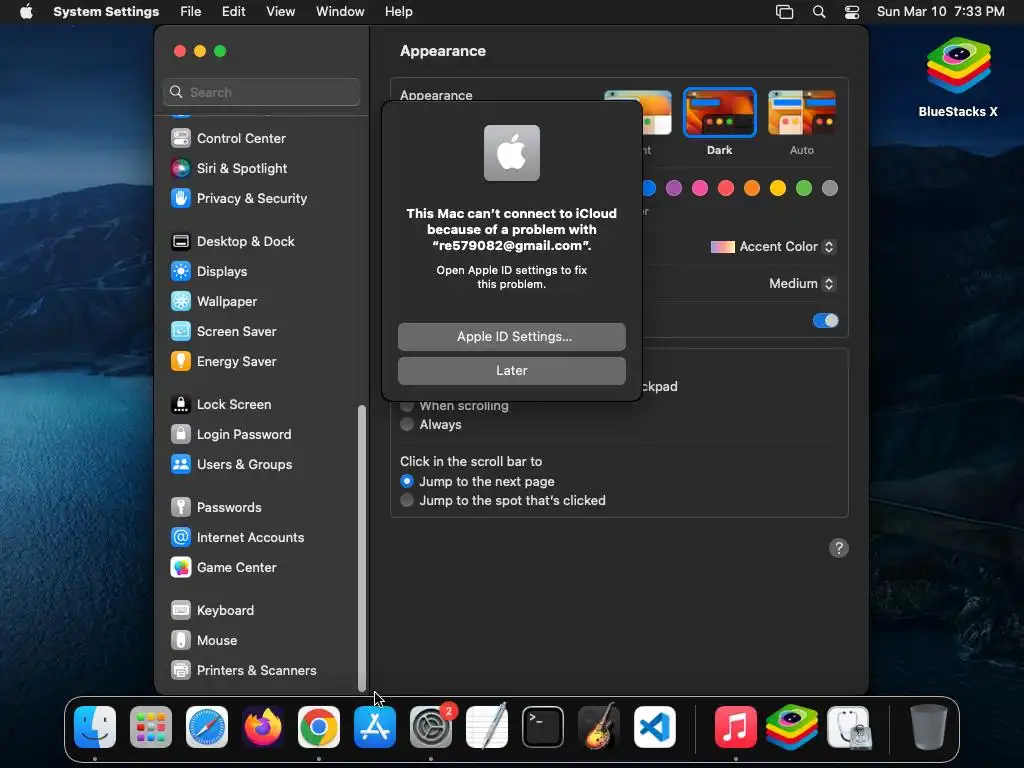The width and height of the screenshot is (1024, 768).
Task: Choose the graphite accent color
Action: coord(830,189)
